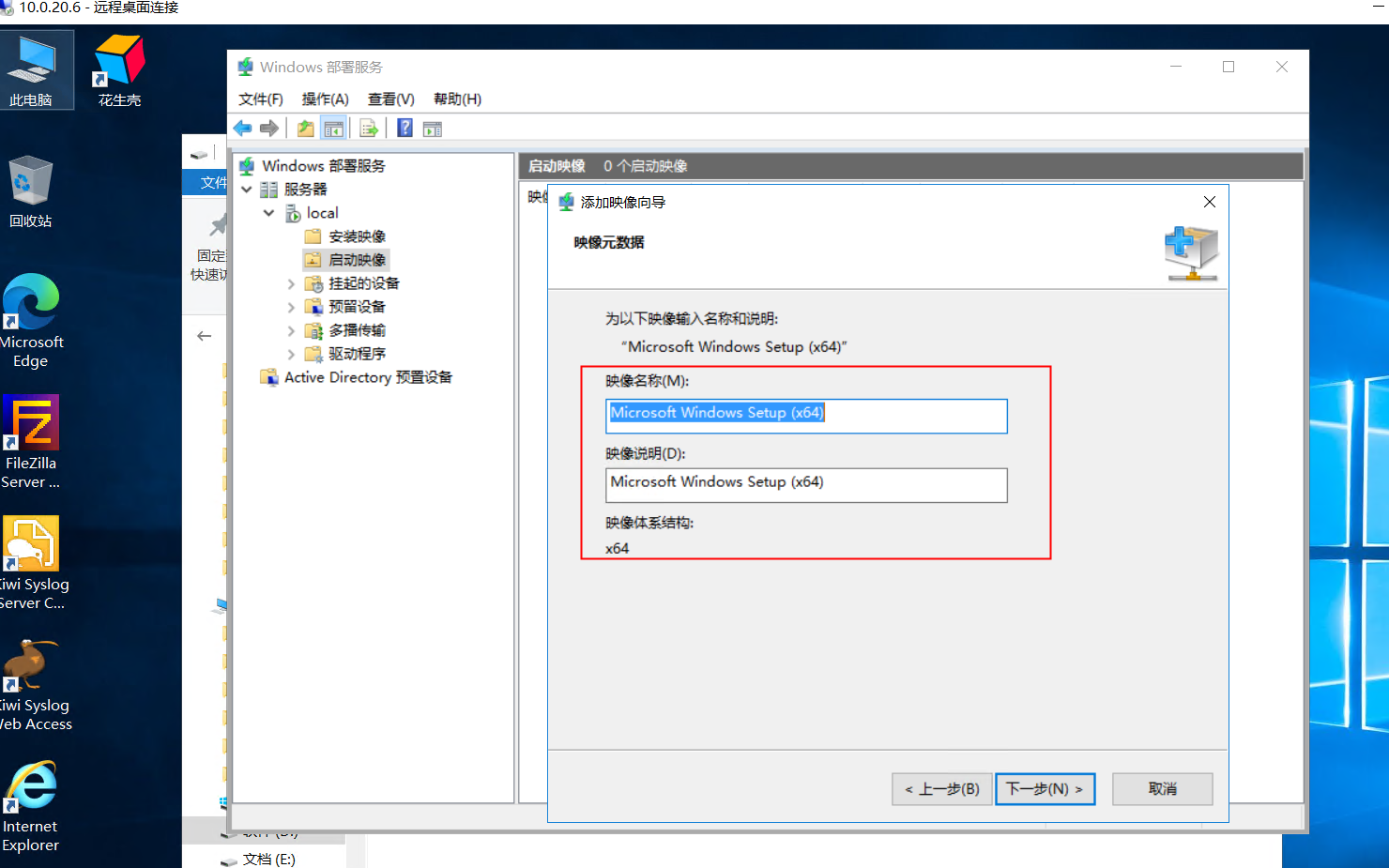The image size is (1389, 868).
Task: Open Kiwi Syslog Web Access shortcut
Action: click(x=34, y=686)
